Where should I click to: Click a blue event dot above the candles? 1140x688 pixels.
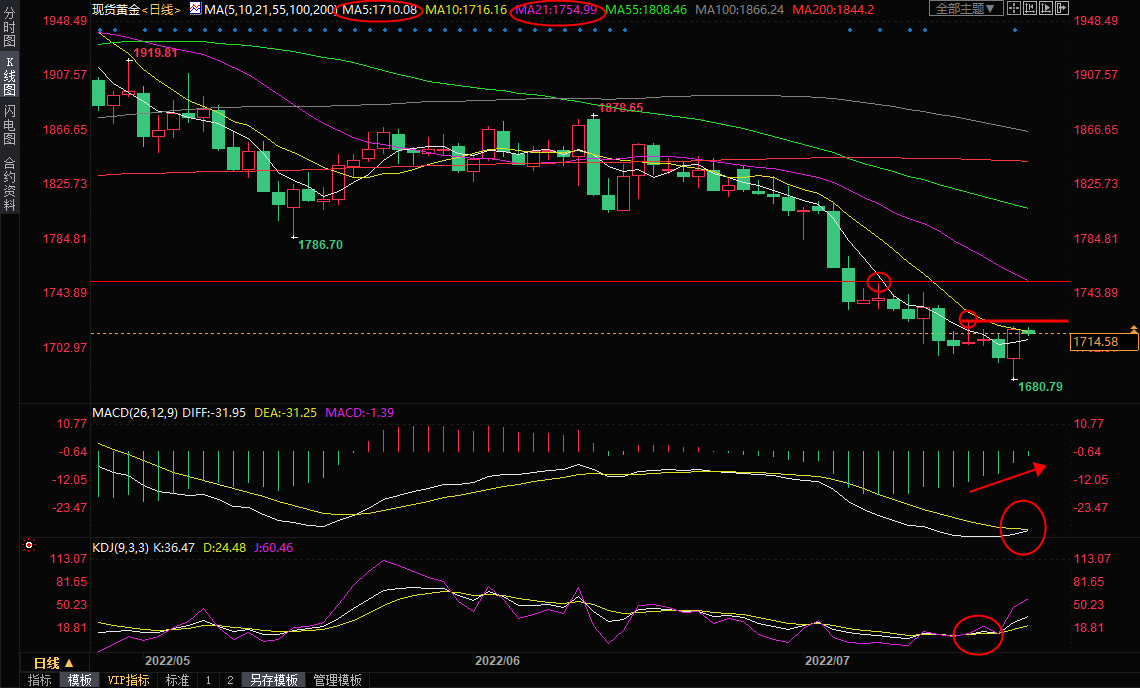click(x=101, y=31)
